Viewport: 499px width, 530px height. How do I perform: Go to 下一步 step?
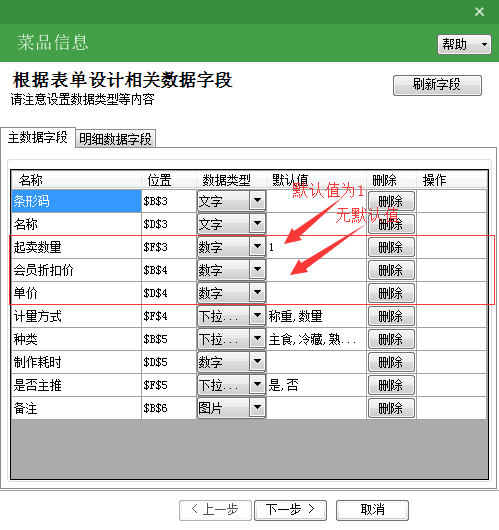[290, 510]
